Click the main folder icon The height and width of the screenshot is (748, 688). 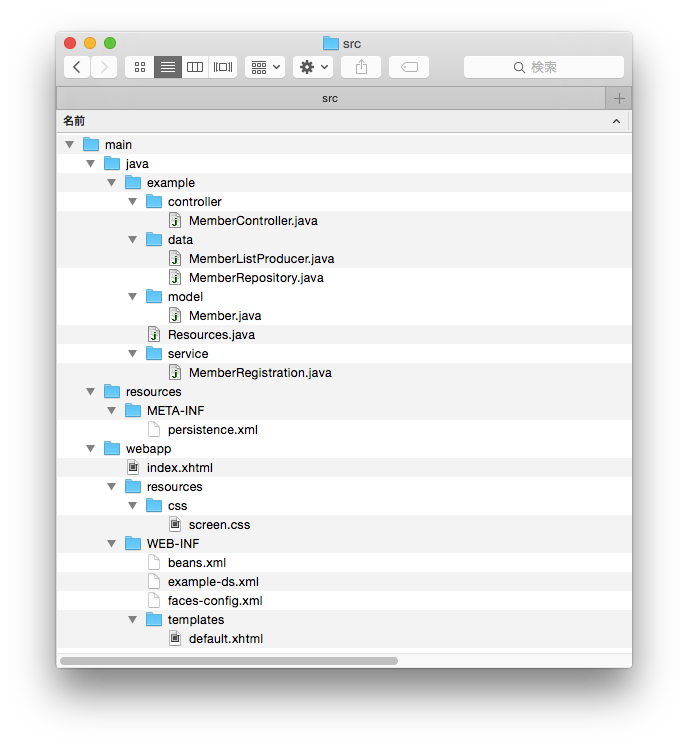[91, 144]
